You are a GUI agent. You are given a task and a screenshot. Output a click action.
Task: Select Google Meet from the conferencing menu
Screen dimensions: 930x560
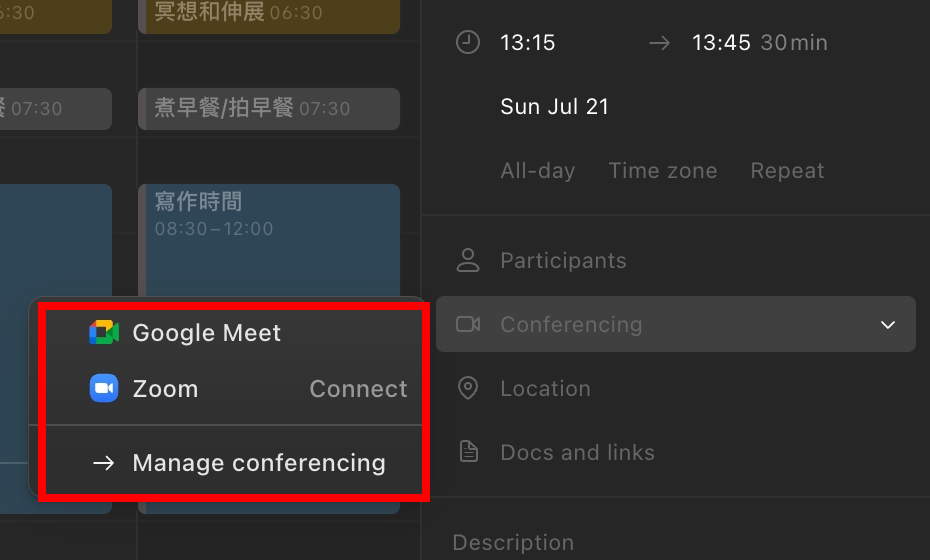pyautogui.click(x=207, y=333)
